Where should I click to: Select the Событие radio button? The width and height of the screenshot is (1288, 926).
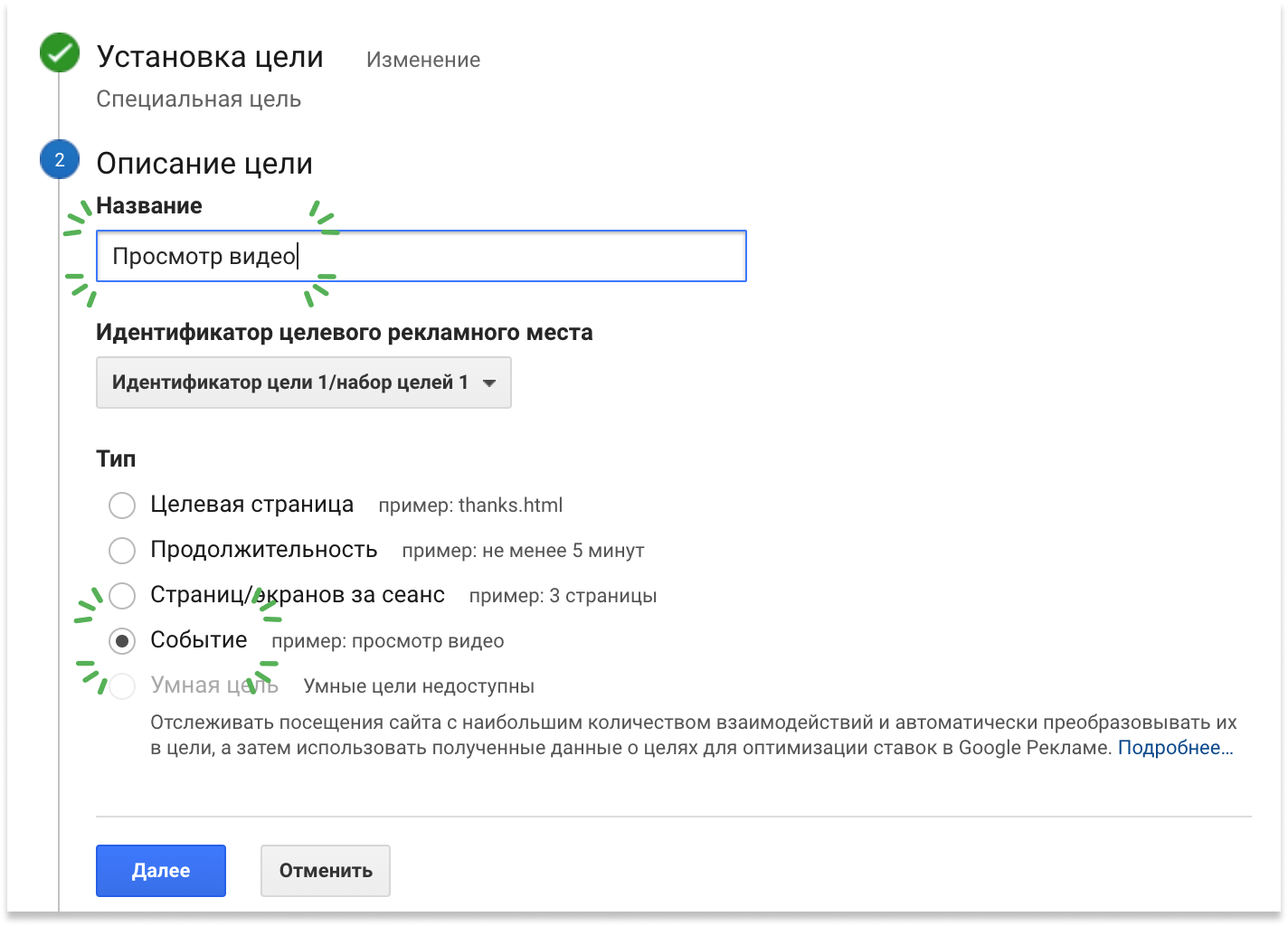coord(122,640)
